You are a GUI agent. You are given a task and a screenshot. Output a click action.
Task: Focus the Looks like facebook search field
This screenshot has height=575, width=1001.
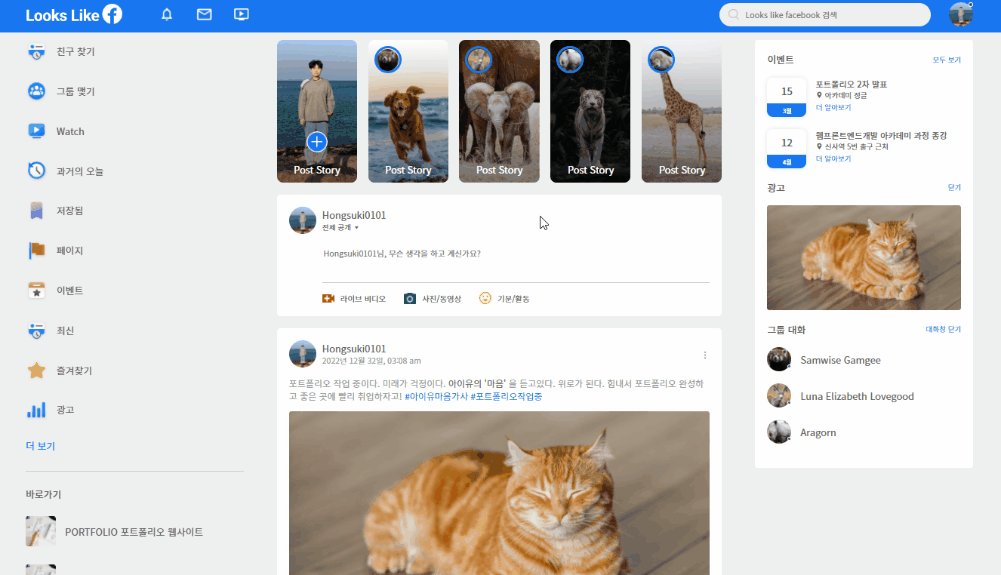tap(825, 15)
